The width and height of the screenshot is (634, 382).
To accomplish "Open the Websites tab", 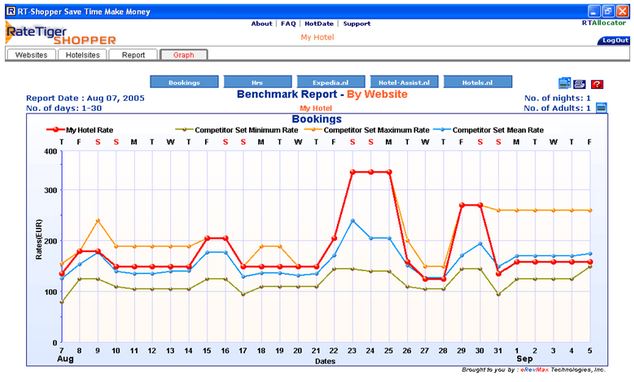I will (31, 55).
